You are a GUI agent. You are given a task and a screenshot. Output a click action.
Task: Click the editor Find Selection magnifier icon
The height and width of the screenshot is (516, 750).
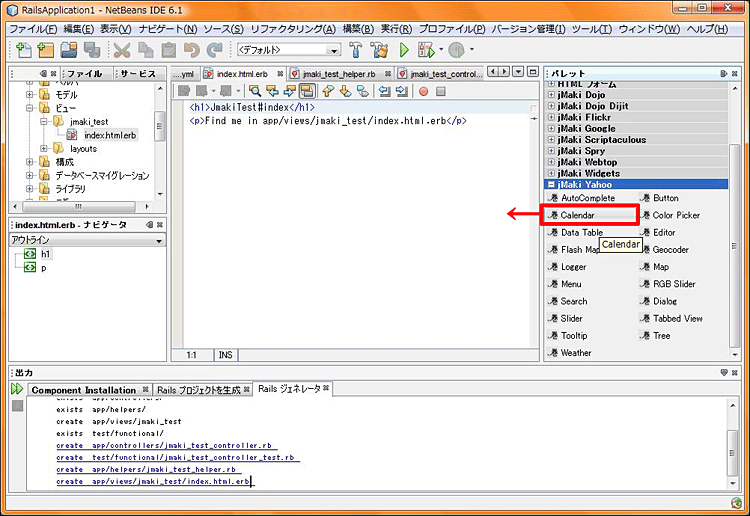(x=255, y=91)
